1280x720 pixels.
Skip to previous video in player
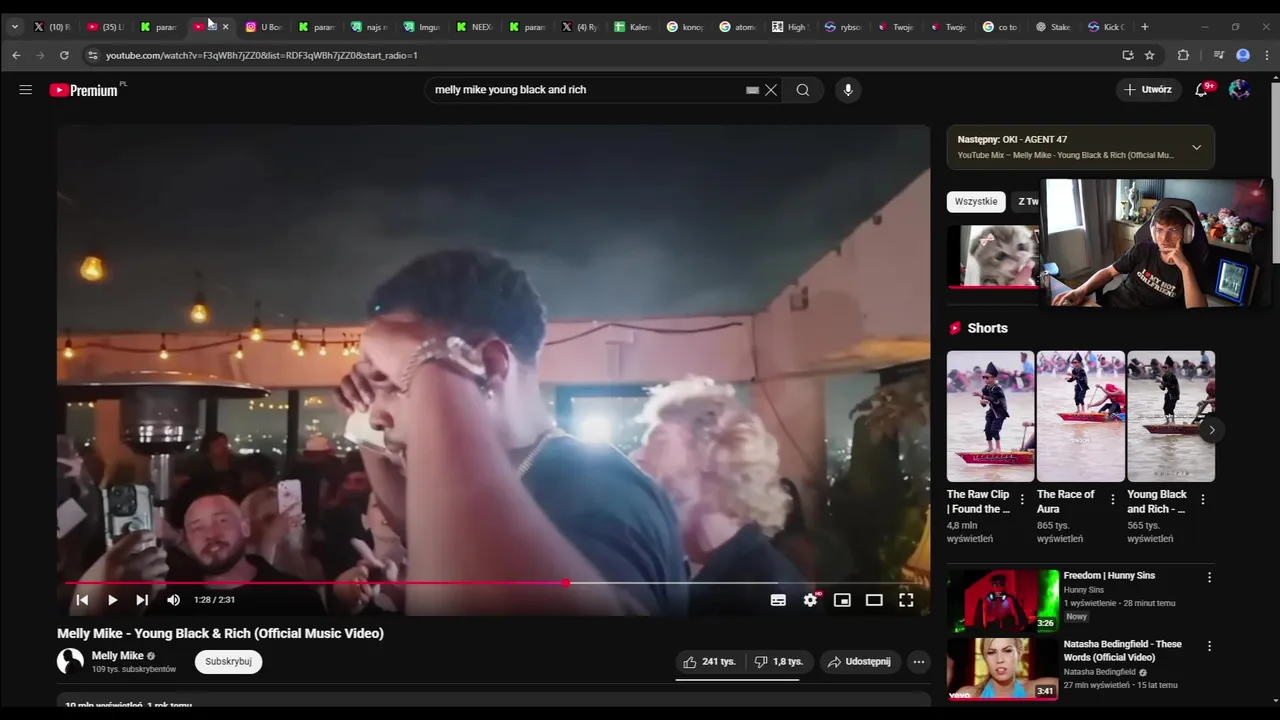[x=82, y=600]
